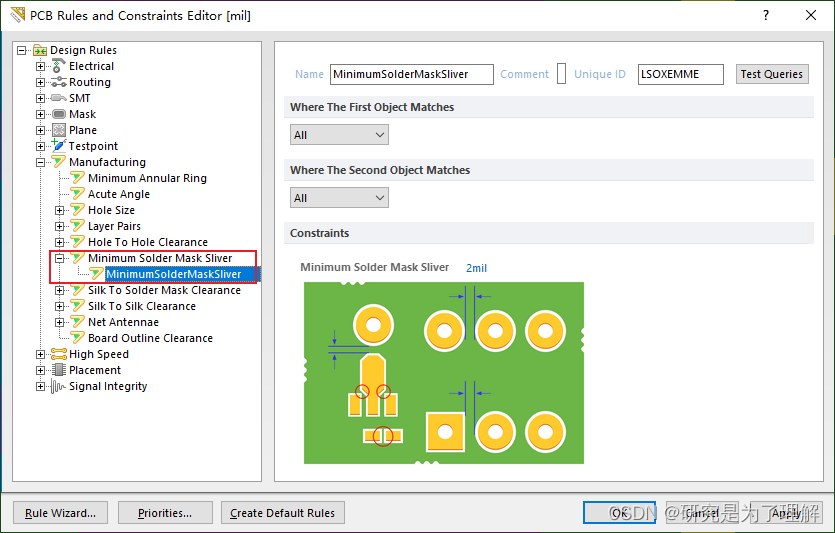
Task: Click the Testpoint category icon
Action: click(x=59, y=145)
